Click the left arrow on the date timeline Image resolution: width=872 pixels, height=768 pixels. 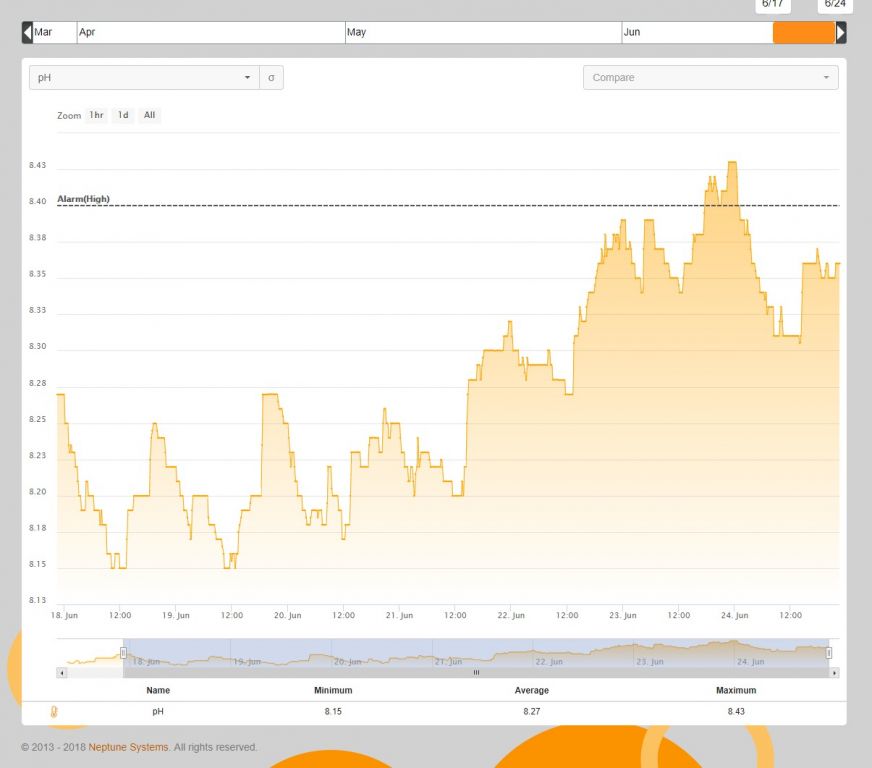click(x=27, y=33)
